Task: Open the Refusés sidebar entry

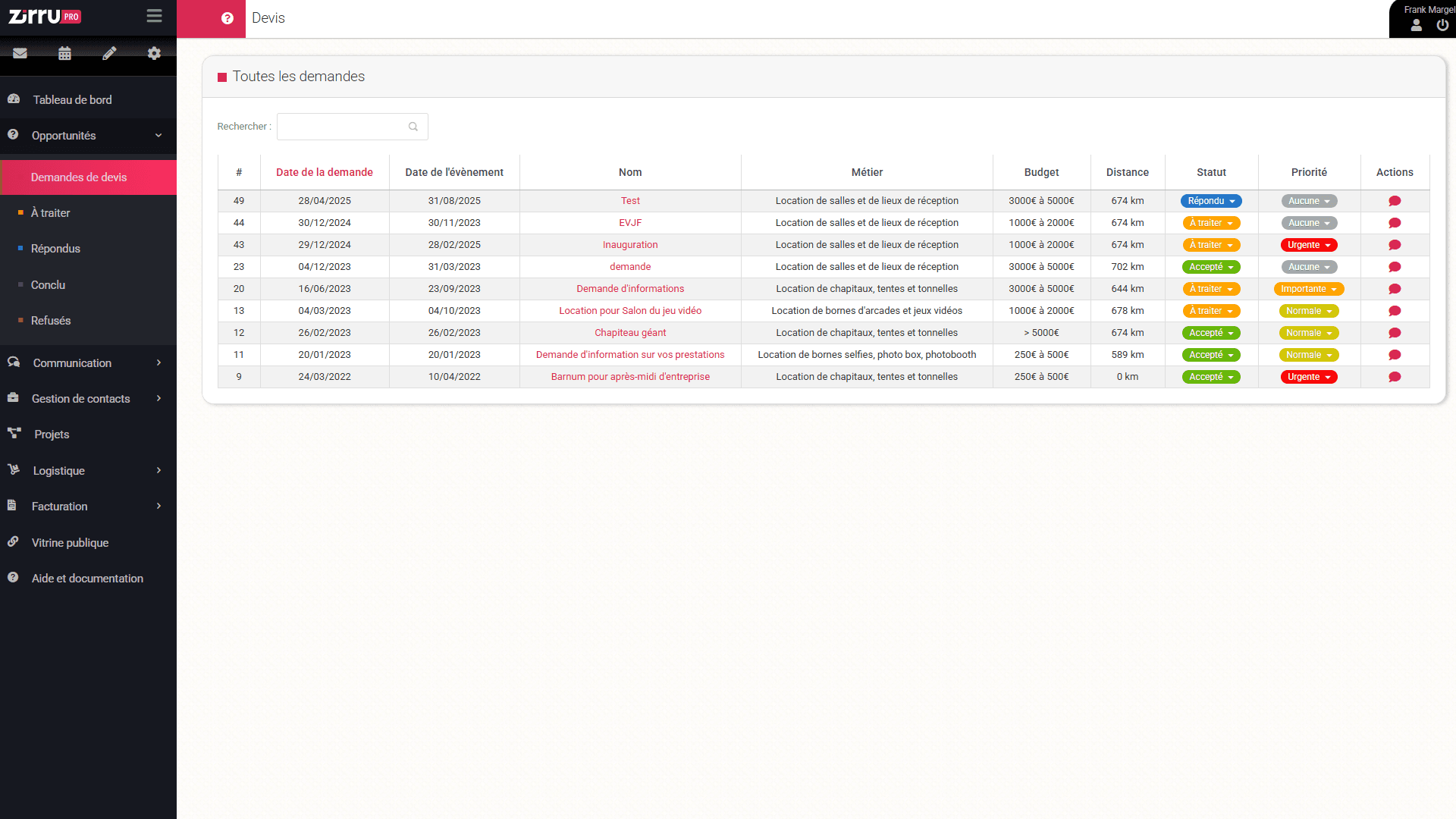Action: point(52,320)
